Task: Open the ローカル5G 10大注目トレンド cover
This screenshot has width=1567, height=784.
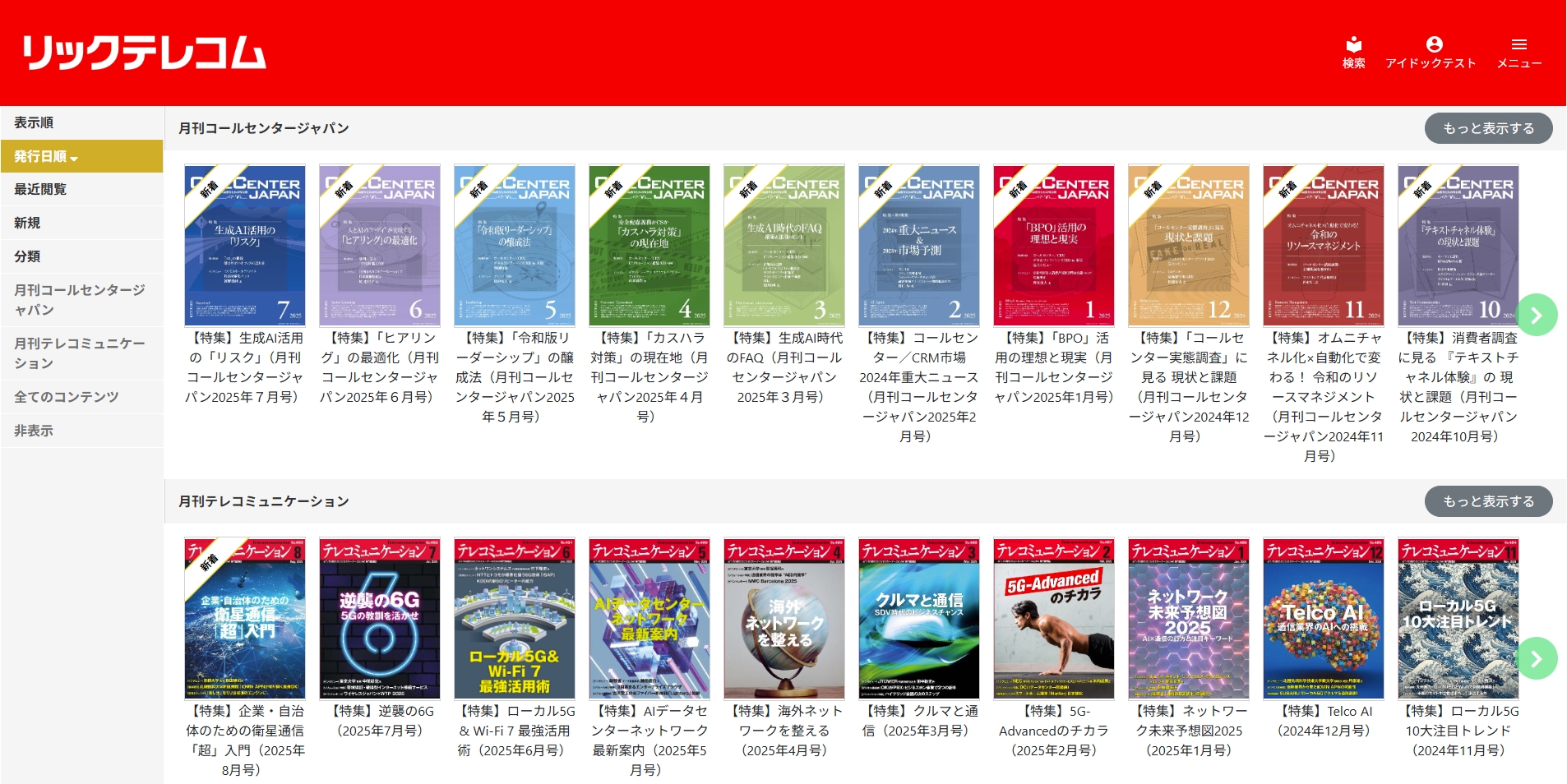Action: pos(1458,619)
